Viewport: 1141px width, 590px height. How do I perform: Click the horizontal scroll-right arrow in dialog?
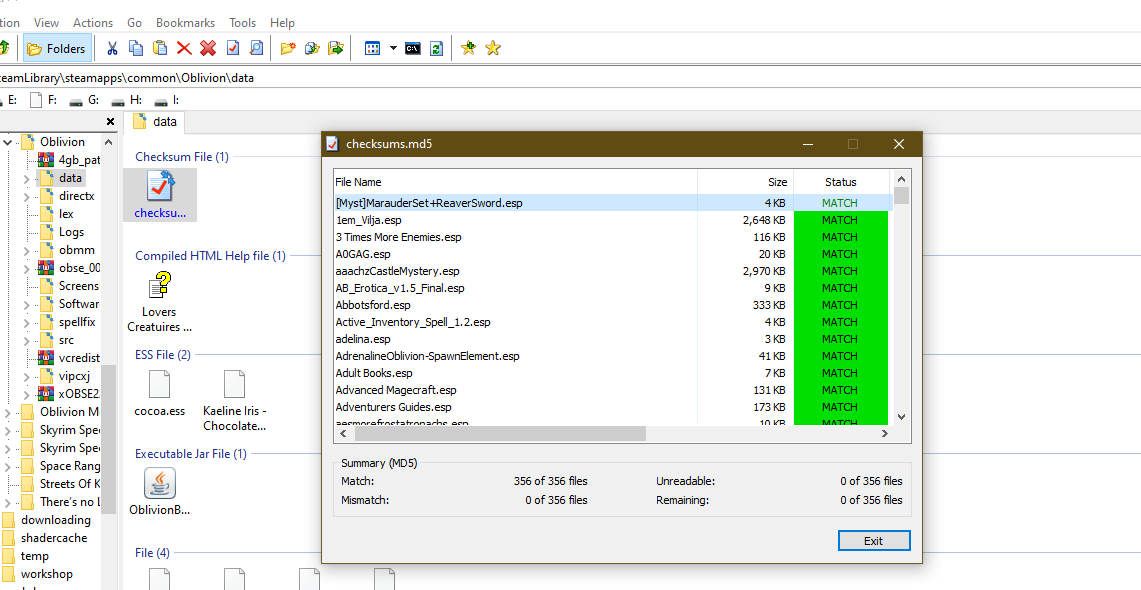click(x=885, y=434)
